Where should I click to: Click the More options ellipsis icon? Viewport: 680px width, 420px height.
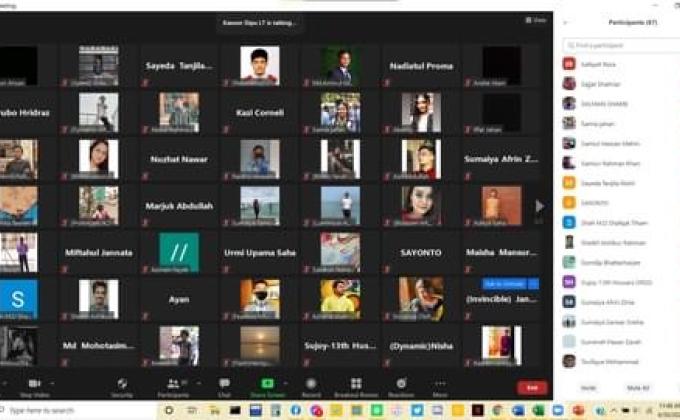click(x=440, y=383)
